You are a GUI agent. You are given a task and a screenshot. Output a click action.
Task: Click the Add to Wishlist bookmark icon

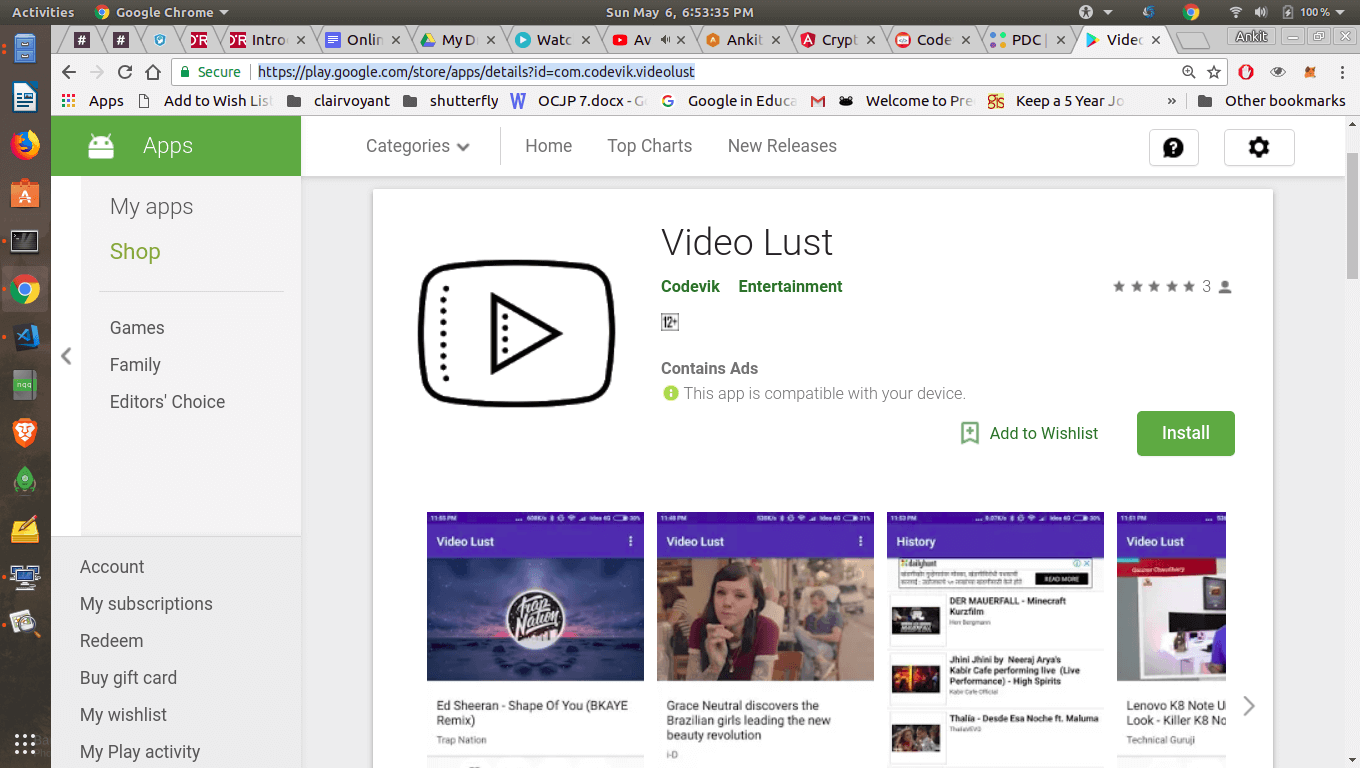point(970,433)
